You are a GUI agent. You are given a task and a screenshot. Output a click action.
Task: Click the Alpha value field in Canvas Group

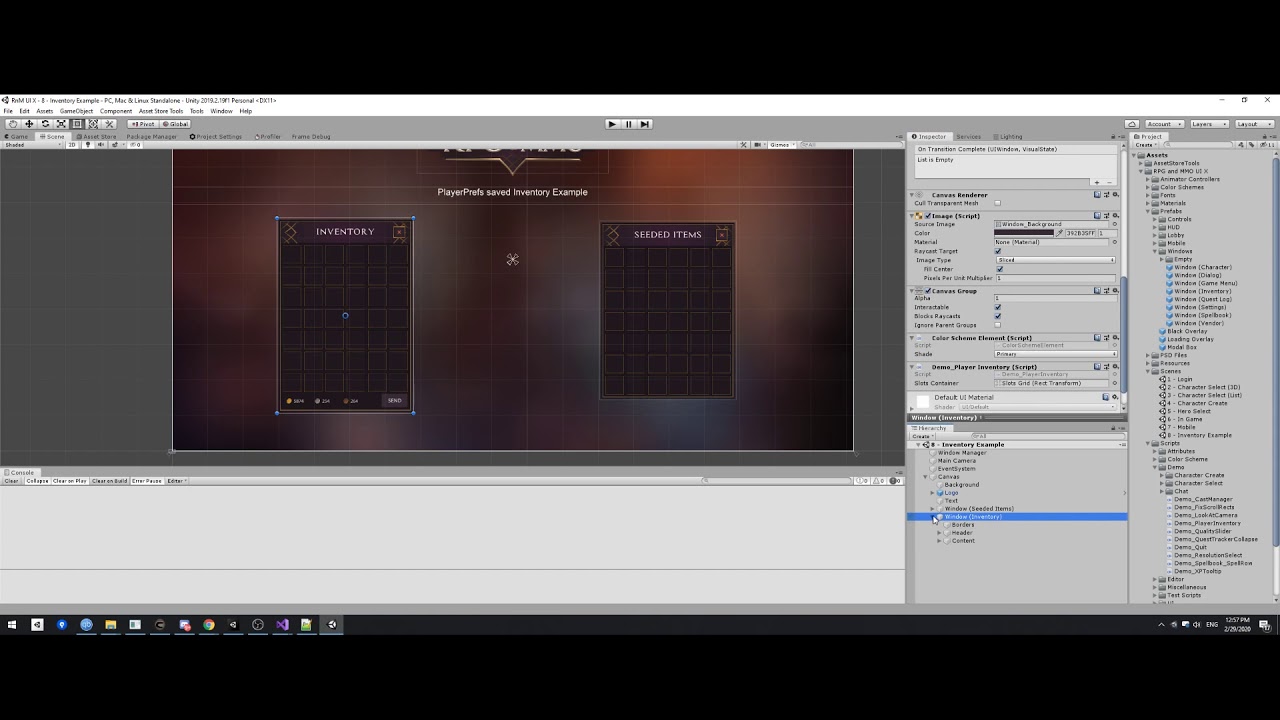1055,298
